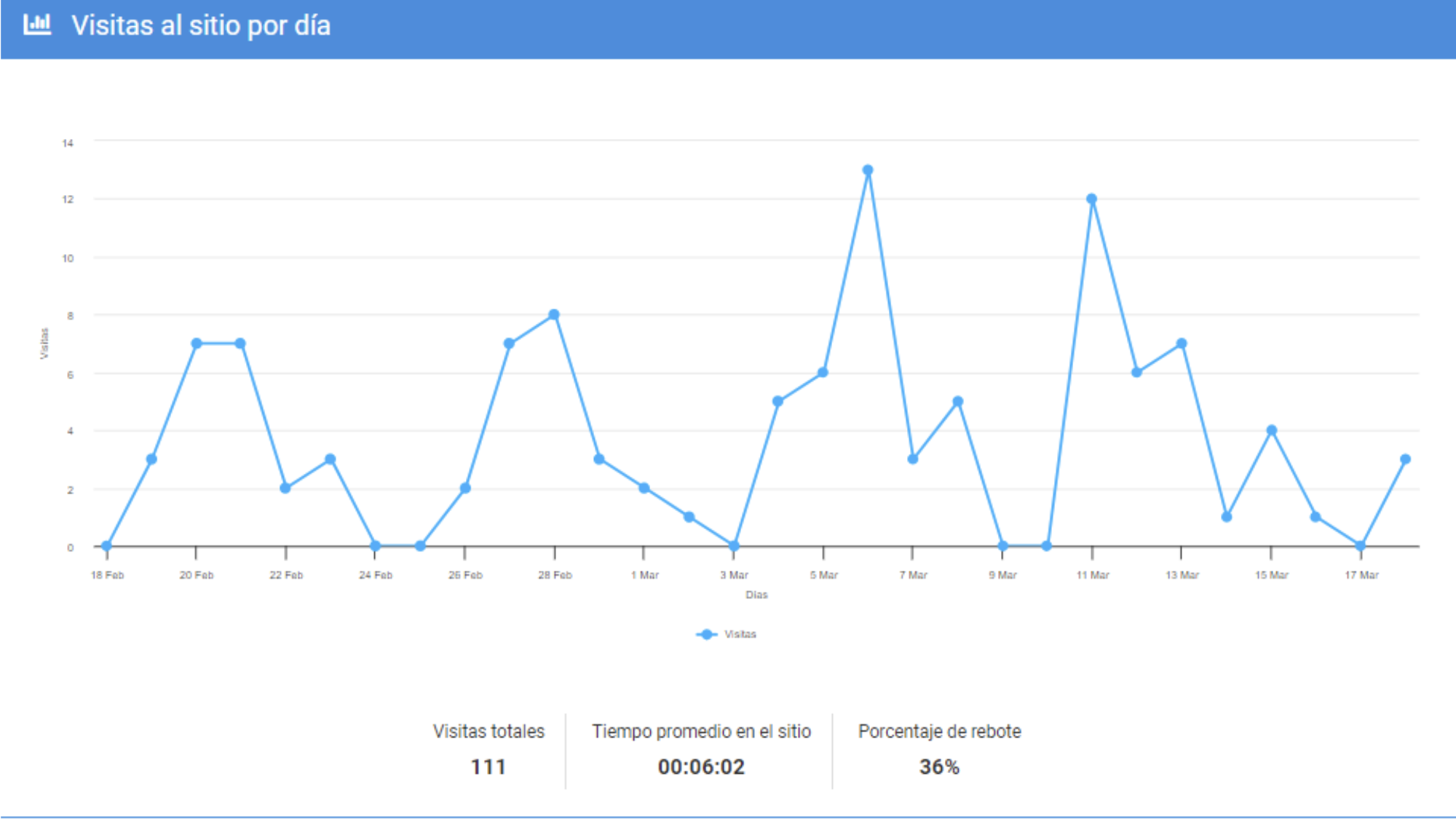Click the highest peak data point of 13 visits
The height and width of the screenshot is (824, 1456).
[x=868, y=170]
